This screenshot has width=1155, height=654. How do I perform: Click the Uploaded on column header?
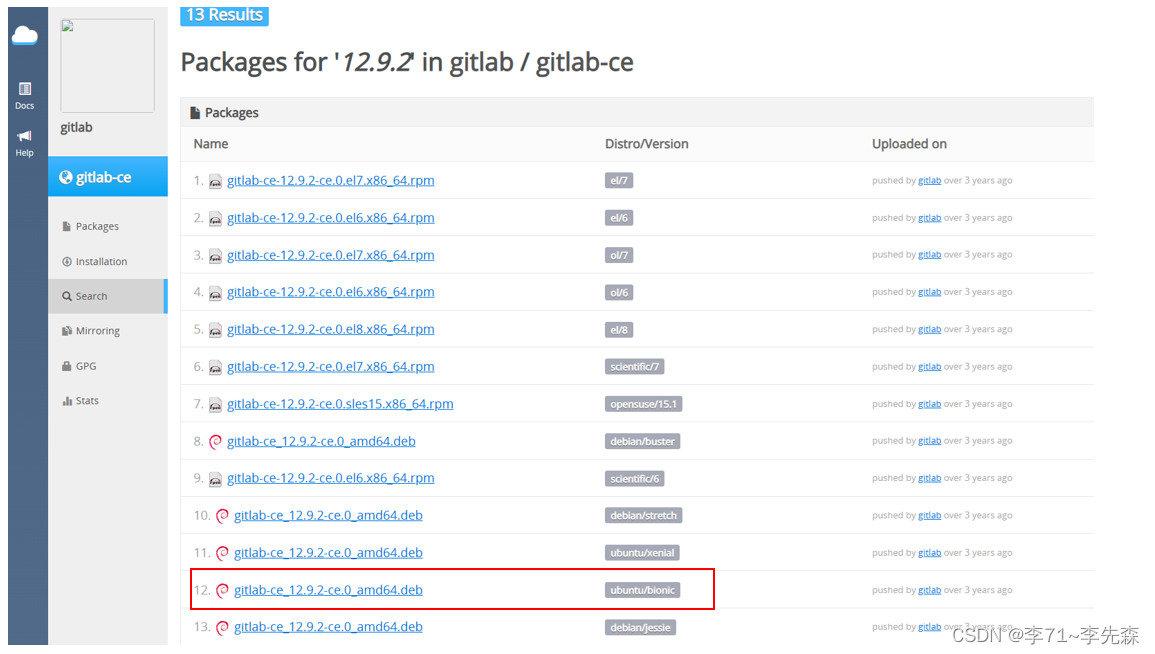tap(910, 144)
